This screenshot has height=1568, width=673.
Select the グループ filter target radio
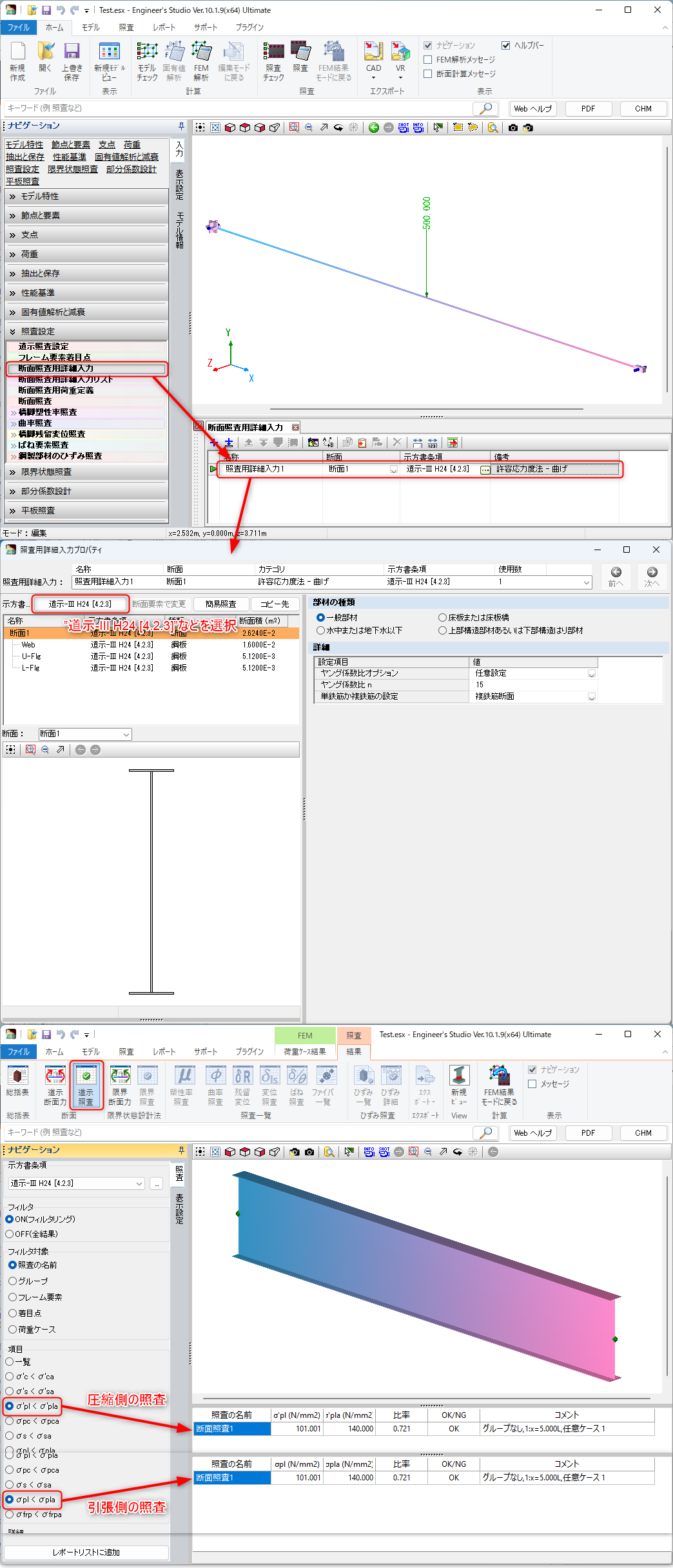coord(12,1281)
